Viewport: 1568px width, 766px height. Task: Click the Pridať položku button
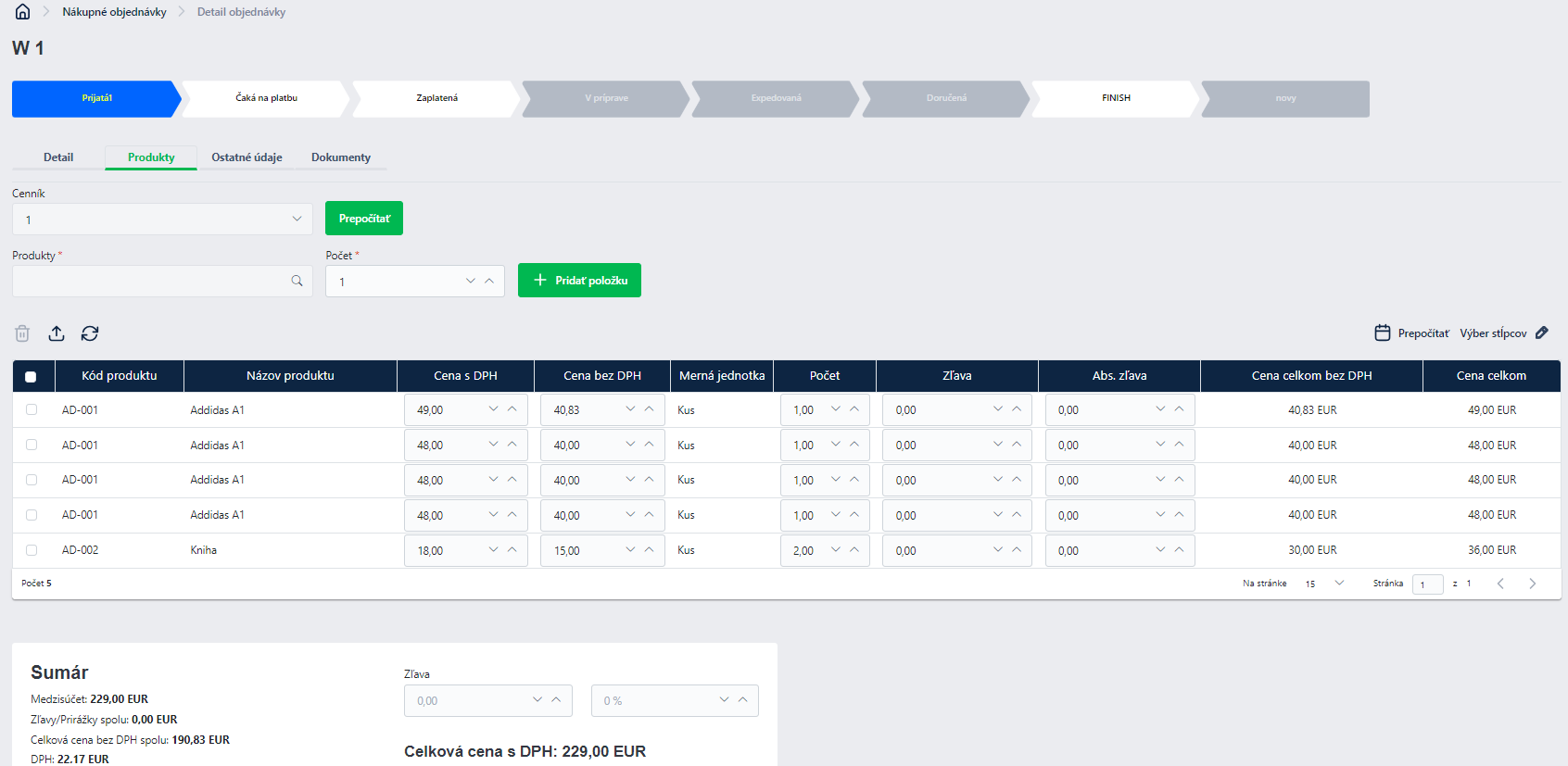579,281
